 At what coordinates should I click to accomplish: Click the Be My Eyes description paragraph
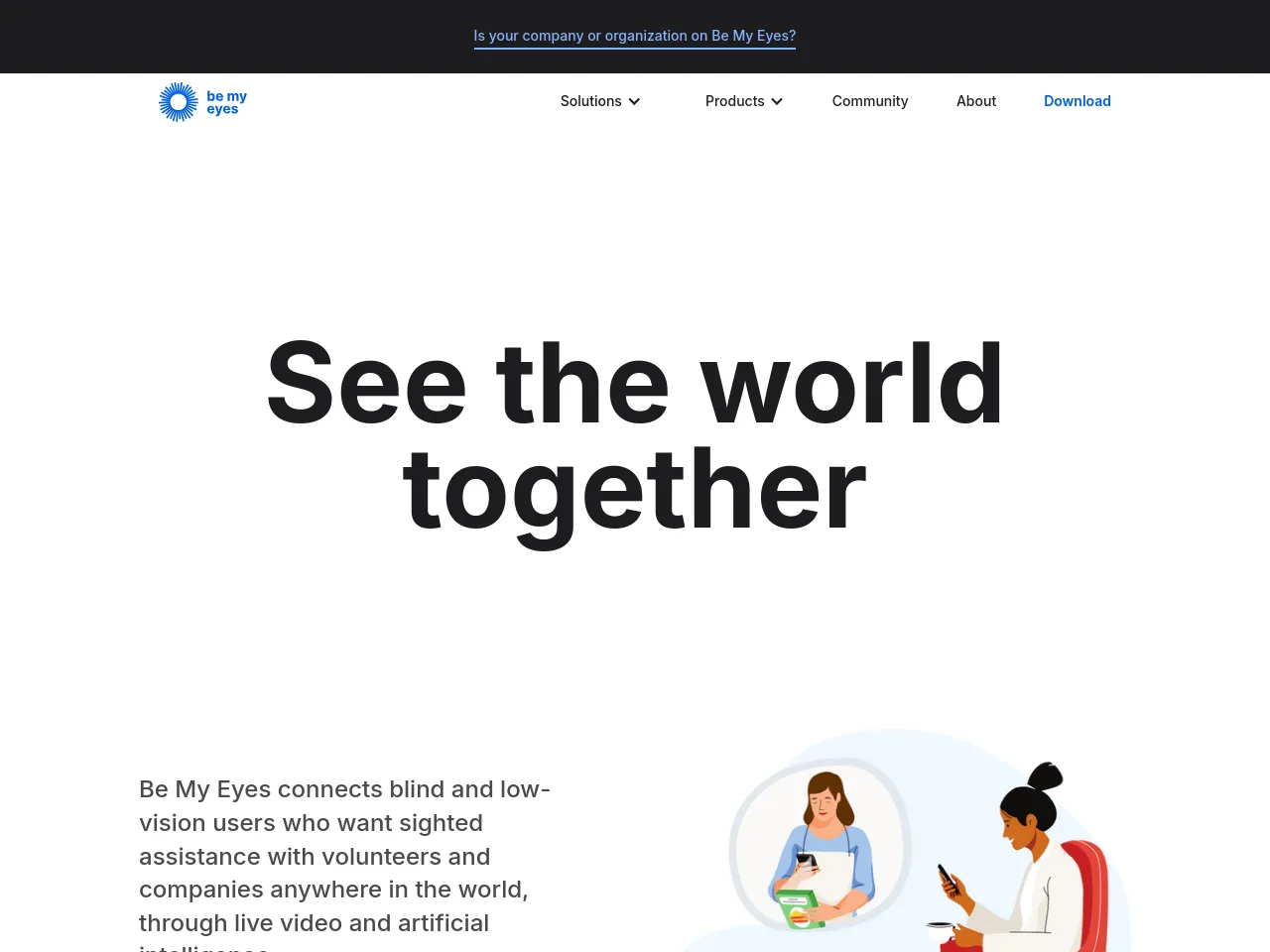344,856
